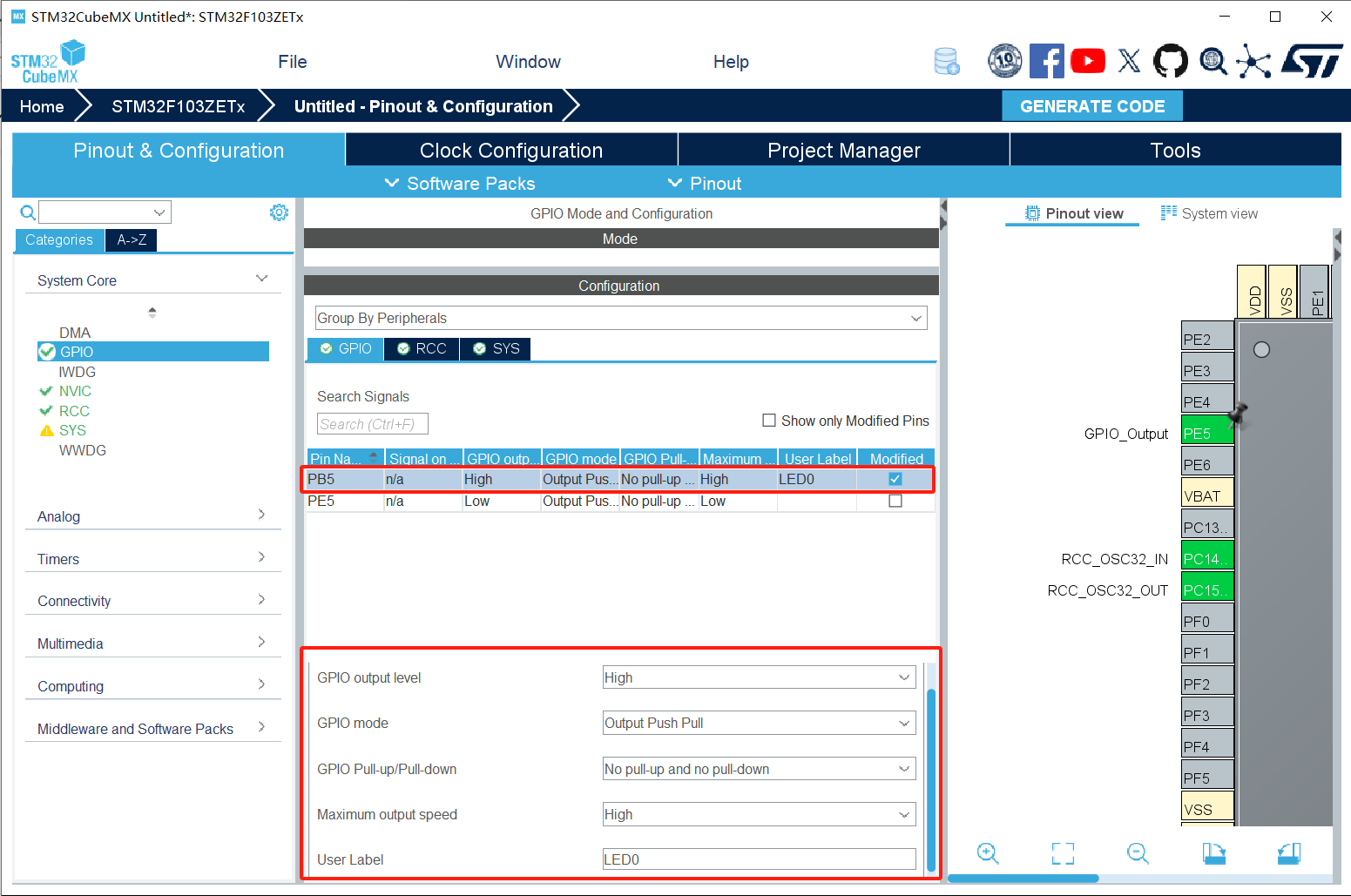The height and width of the screenshot is (896, 1351).
Task: Select the RCC configuration tab
Action: tap(422, 348)
